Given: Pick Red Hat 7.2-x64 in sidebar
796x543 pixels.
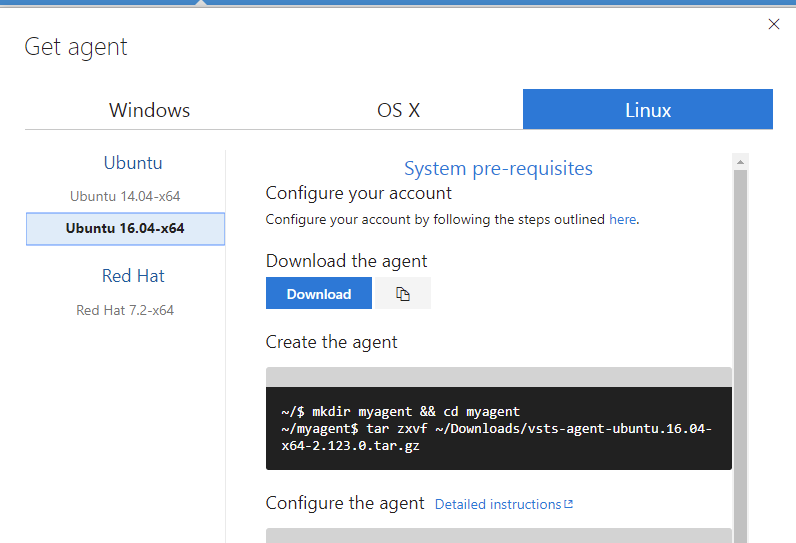Looking at the screenshot, I should pos(125,310).
